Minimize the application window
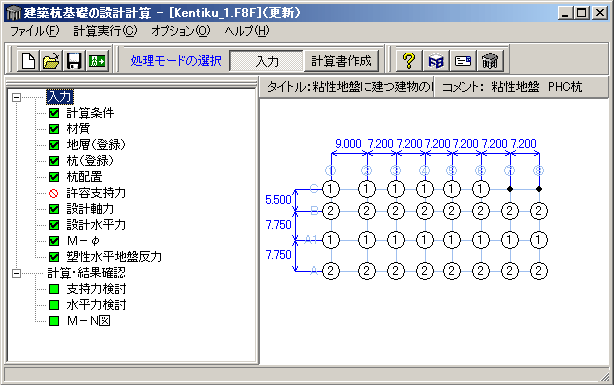 [x=565, y=13]
